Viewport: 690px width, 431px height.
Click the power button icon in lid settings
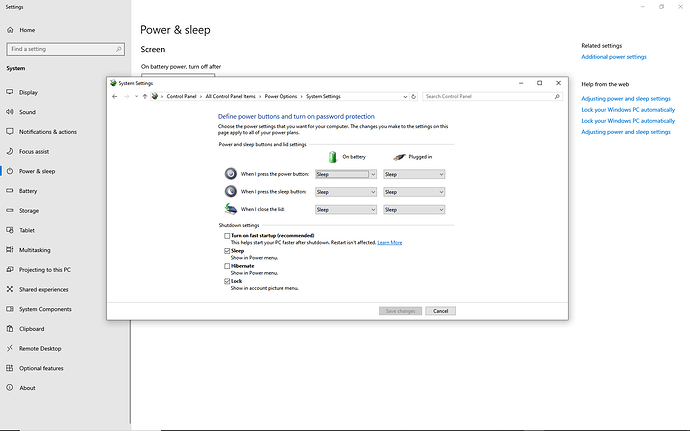point(231,174)
